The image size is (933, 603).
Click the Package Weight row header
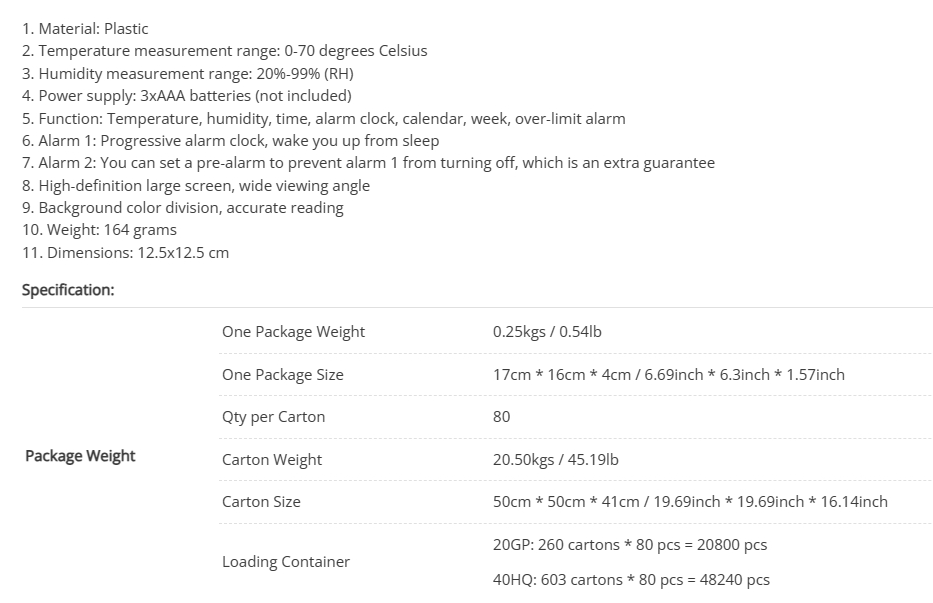pos(80,456)
